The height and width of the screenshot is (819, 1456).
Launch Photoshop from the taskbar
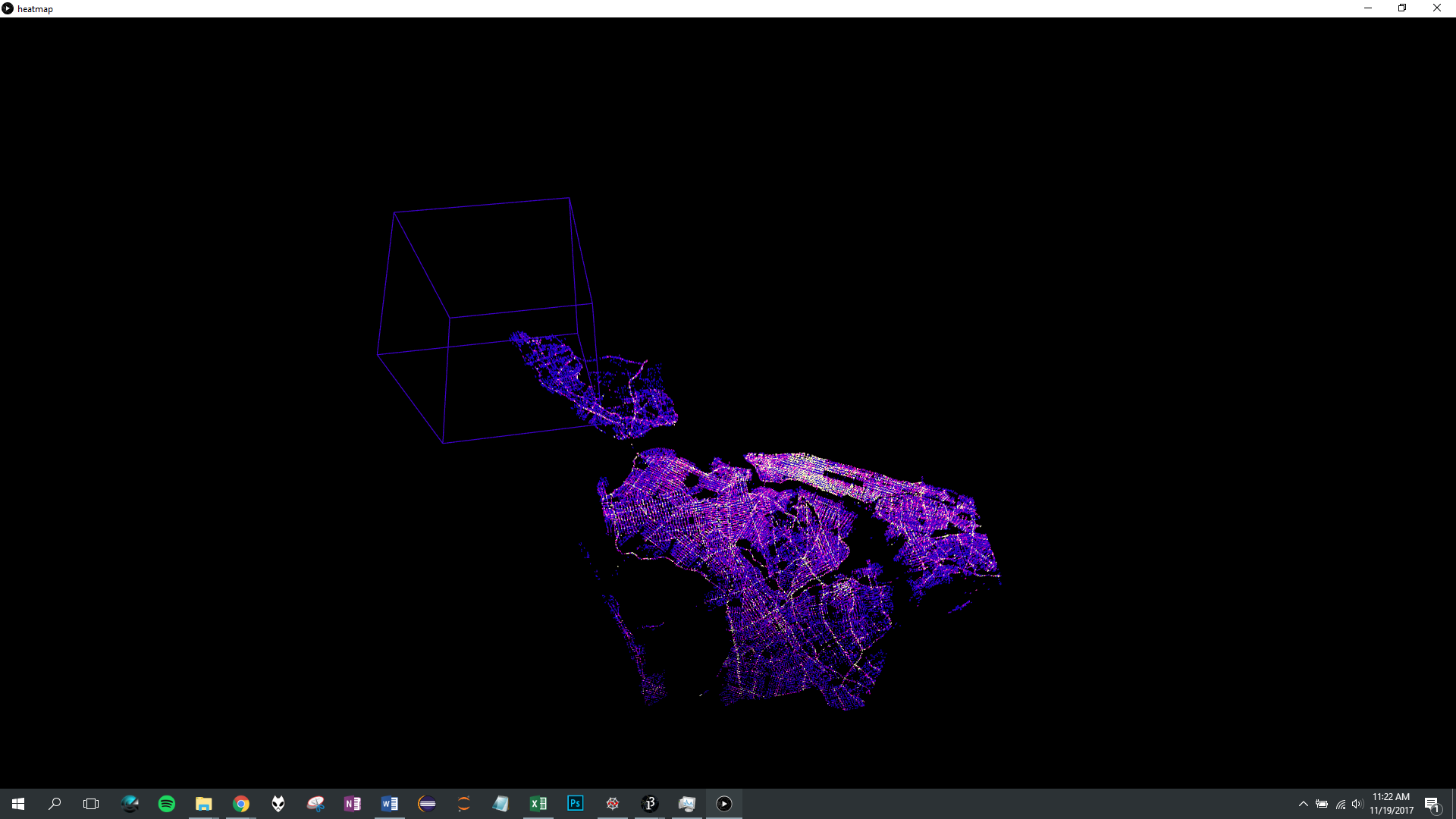pos(576,804)
